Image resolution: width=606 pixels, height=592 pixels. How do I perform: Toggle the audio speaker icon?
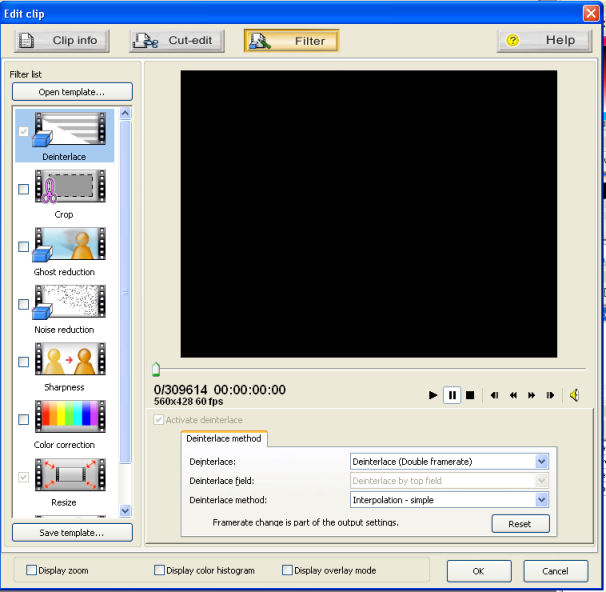point(574,395)
